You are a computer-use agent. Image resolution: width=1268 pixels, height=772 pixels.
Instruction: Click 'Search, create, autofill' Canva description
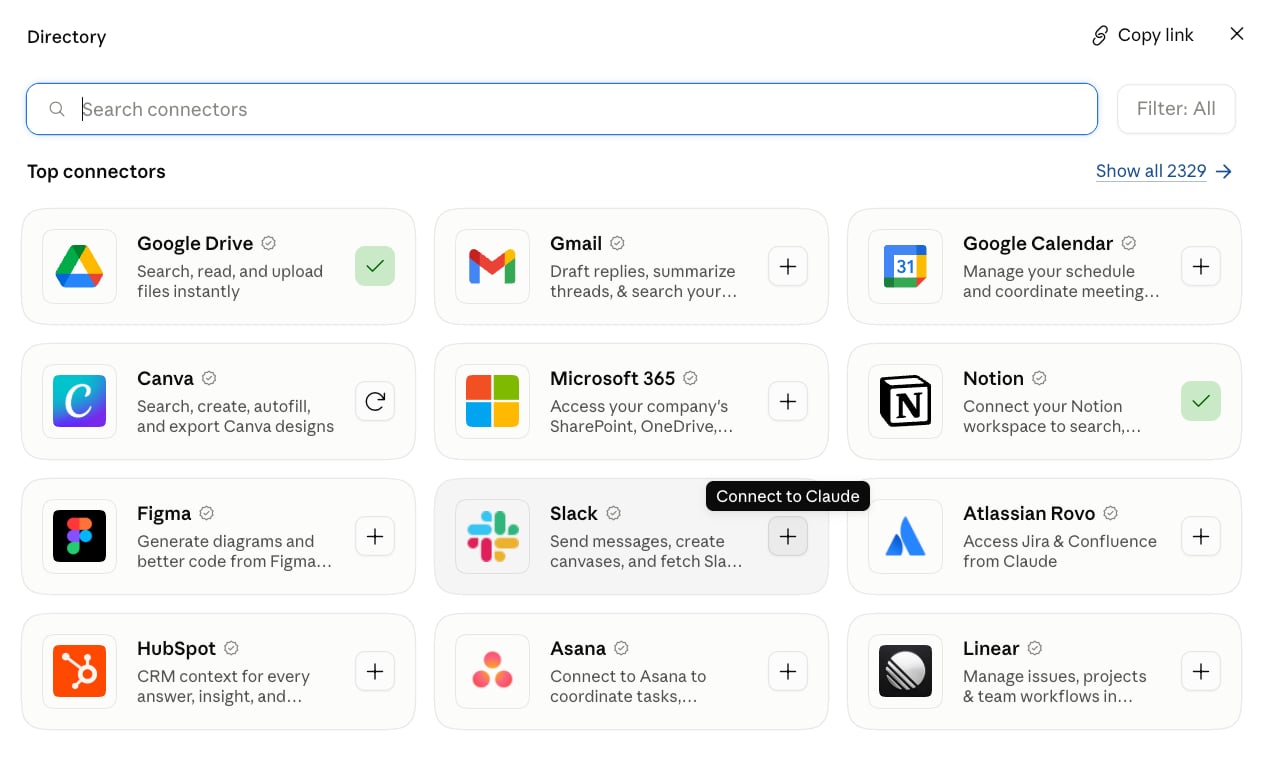click(236, 416)
